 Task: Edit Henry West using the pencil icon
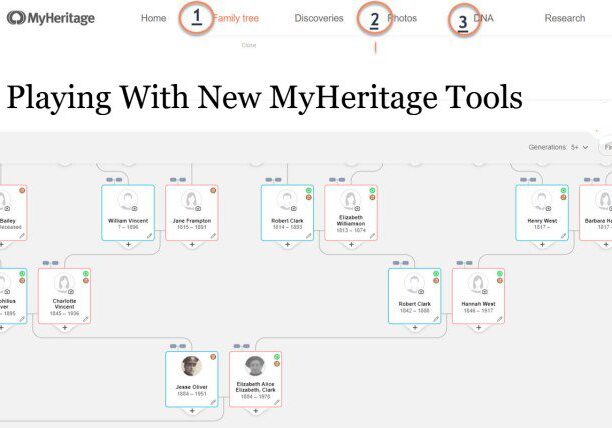[x=563, y=236]
